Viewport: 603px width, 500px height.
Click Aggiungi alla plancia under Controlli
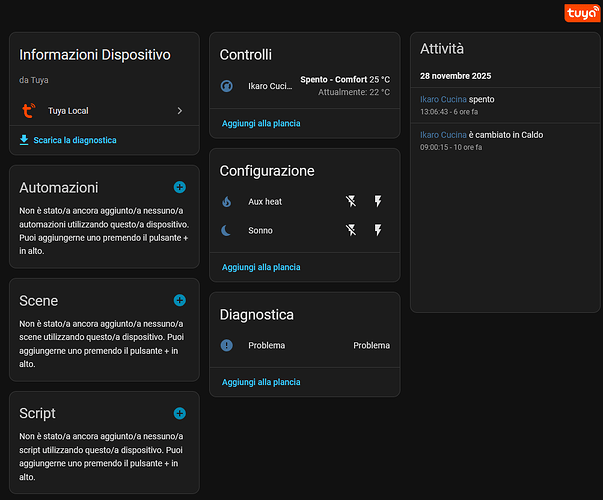[261, 123]
